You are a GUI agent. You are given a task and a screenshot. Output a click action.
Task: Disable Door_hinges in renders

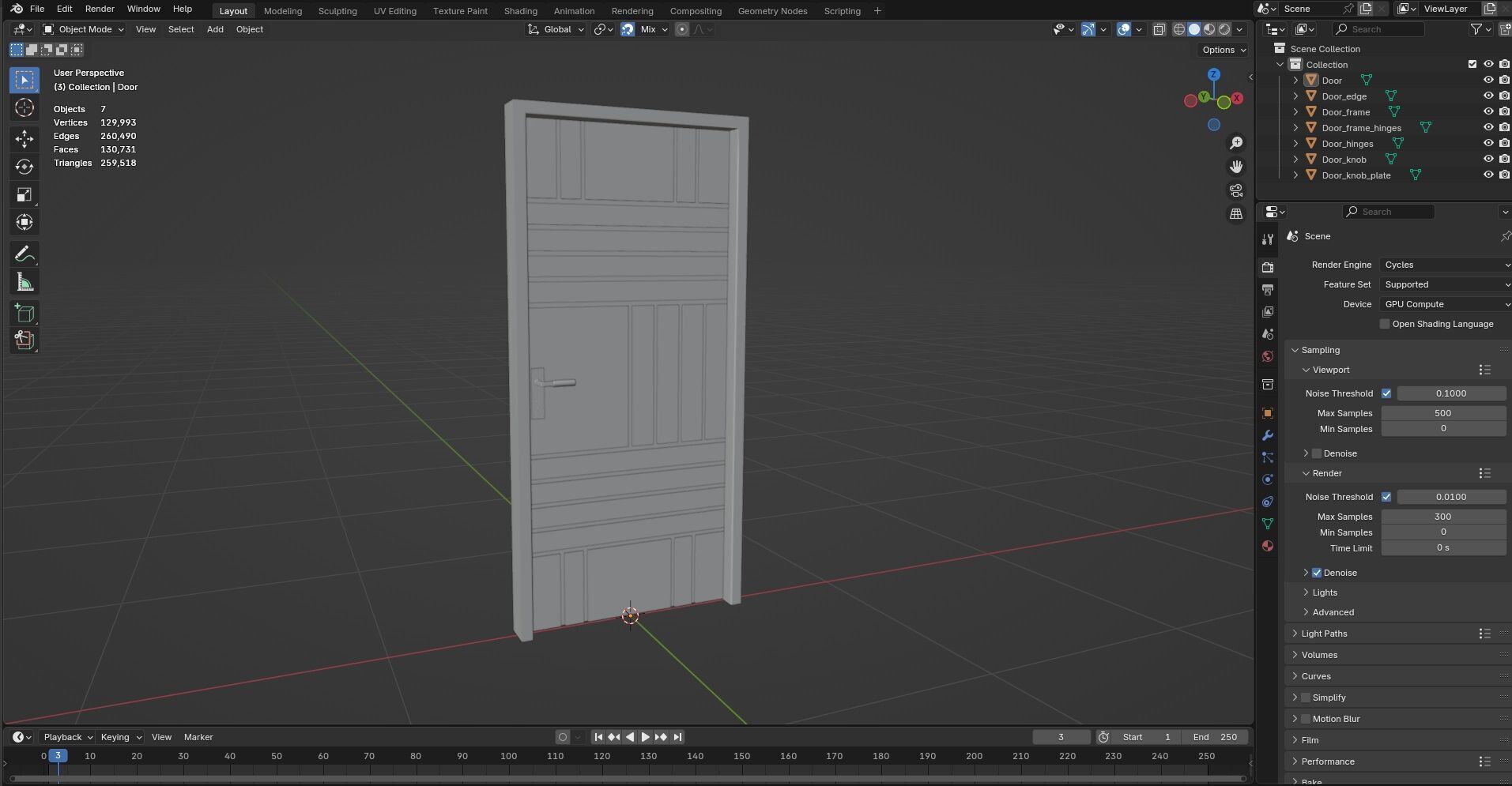click(1504, 143)
